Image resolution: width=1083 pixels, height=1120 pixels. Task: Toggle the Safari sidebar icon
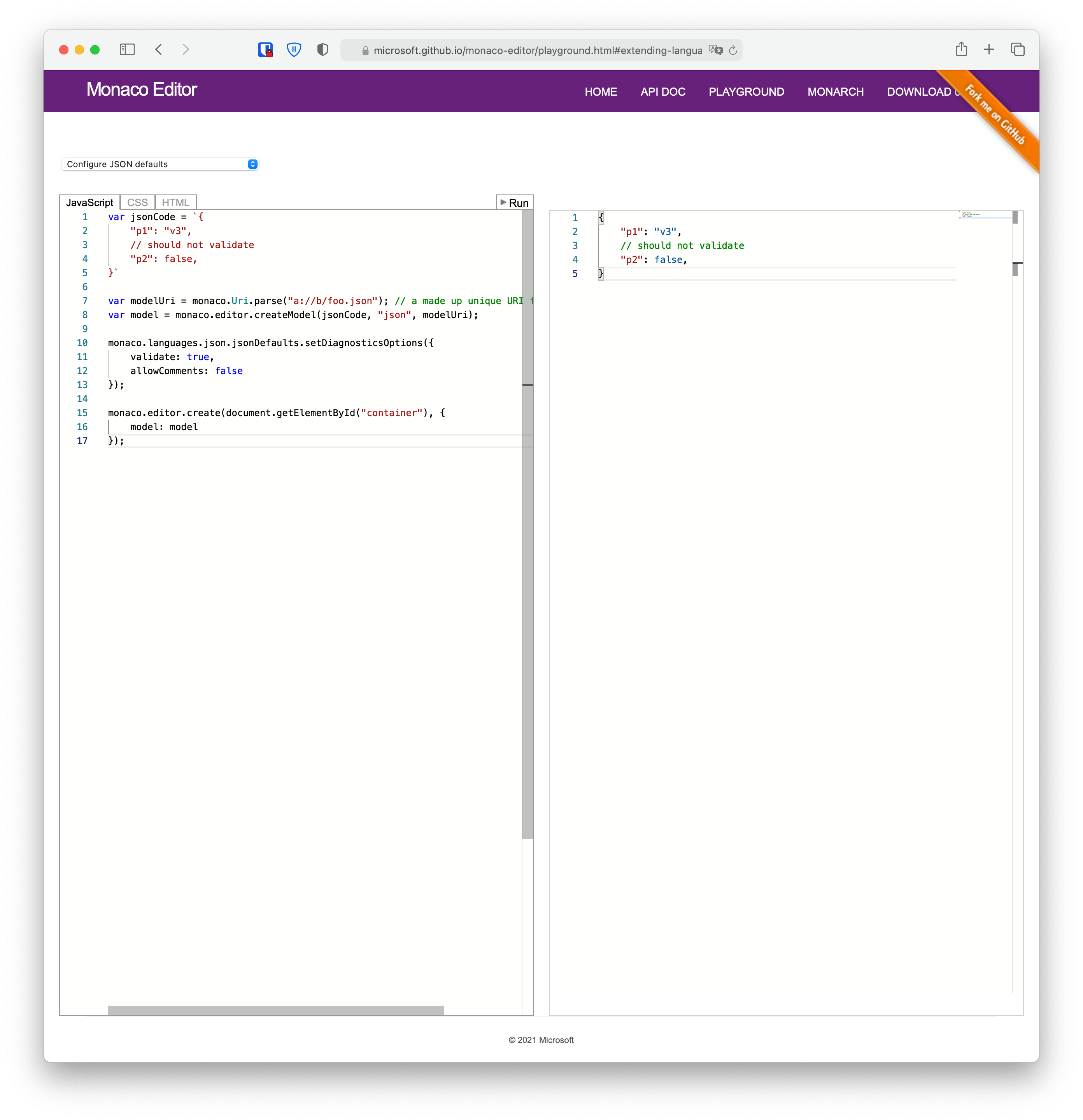point(127,50)
